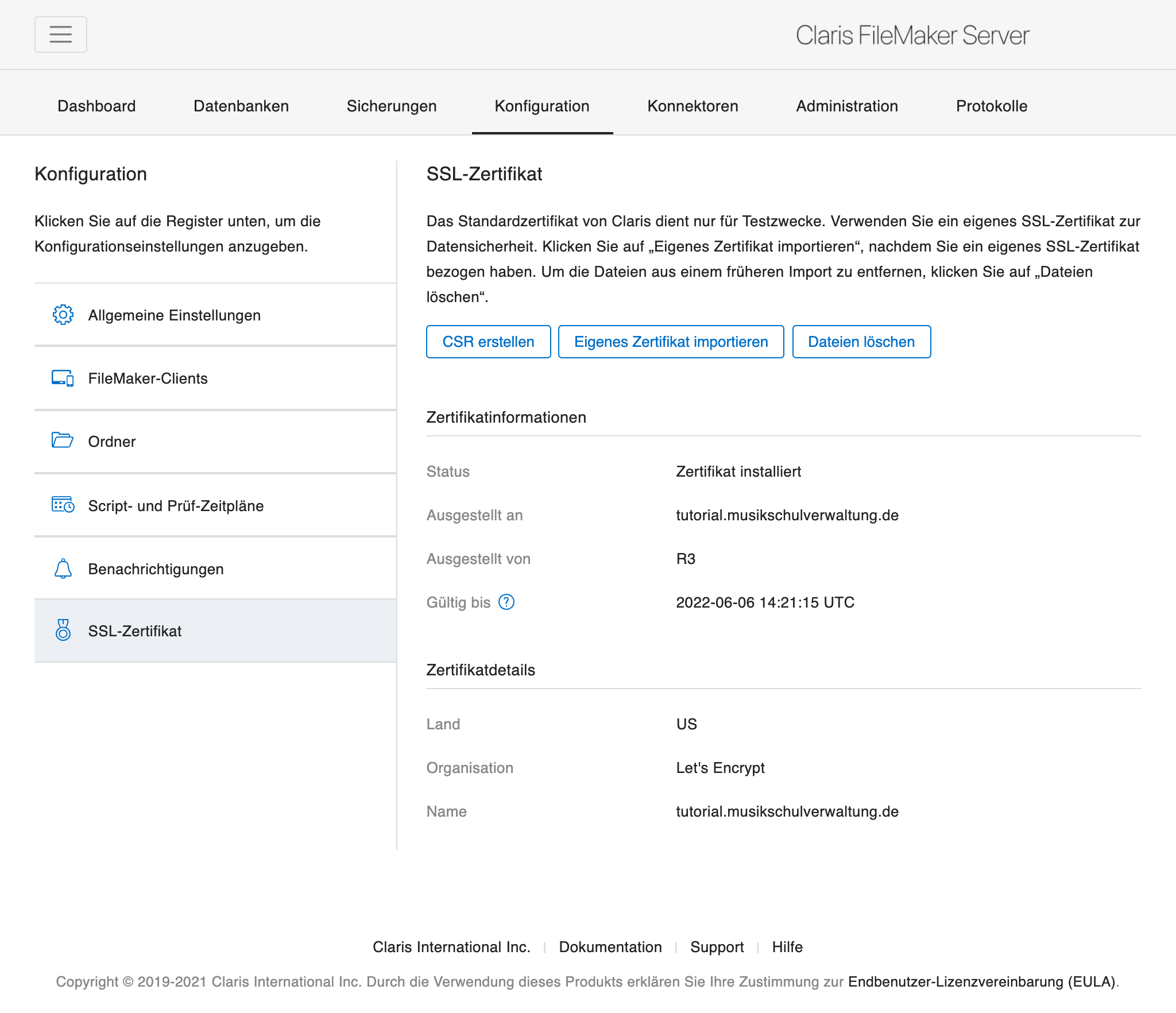Click the devices icon beside FileMaker-Clients
The width and height of the screenshot is (1176, 1013).
[63, 378]
